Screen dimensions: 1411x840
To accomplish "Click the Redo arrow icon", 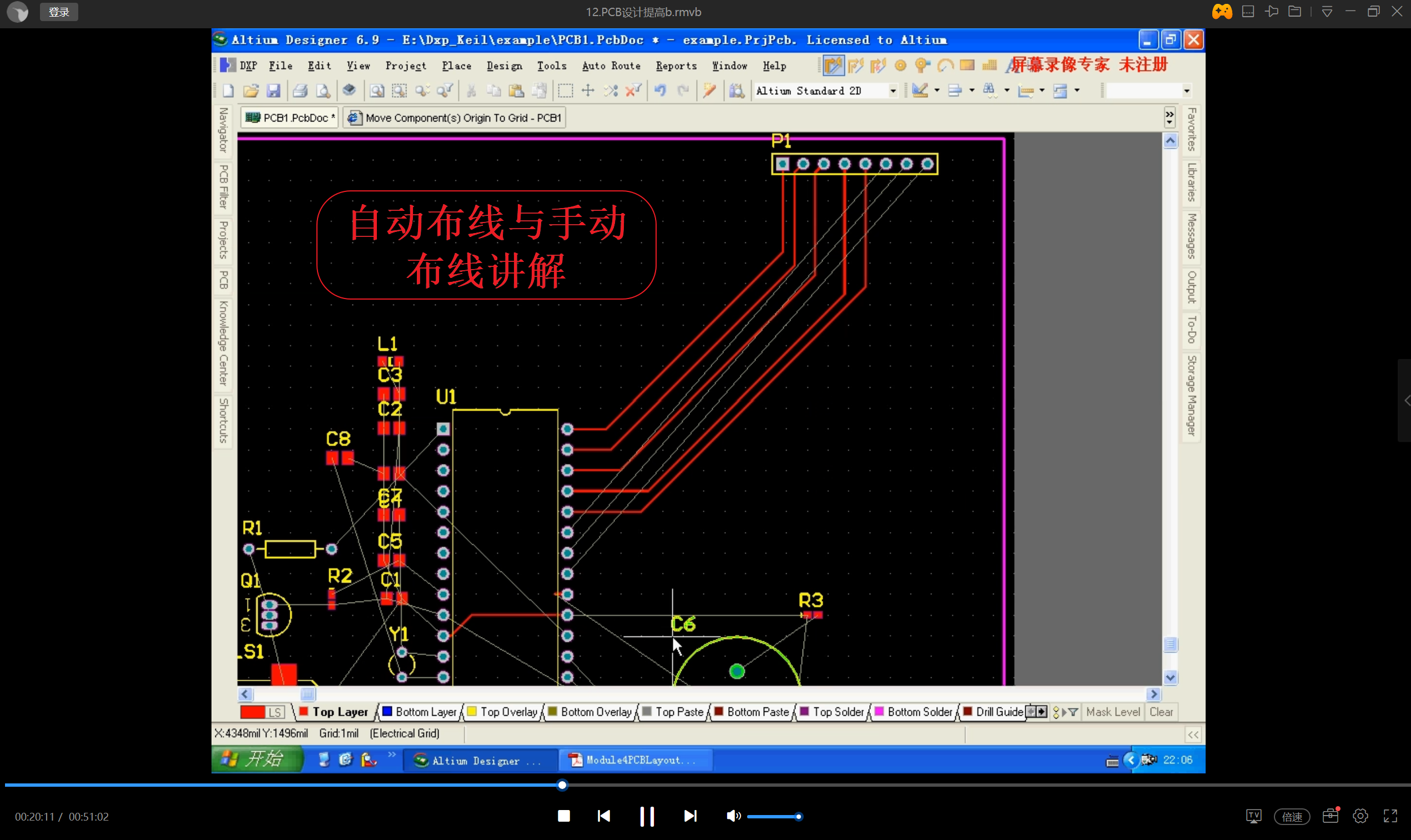I will pos(683,90).
